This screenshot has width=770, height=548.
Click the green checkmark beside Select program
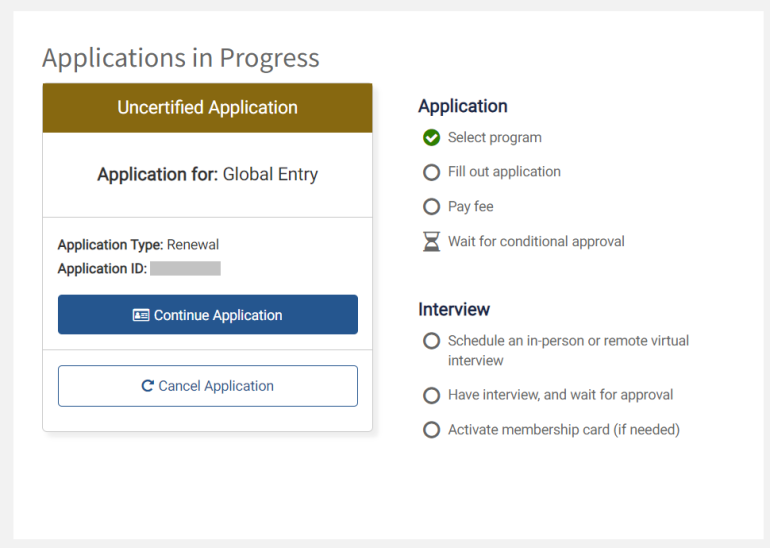(x=431, y=138)
